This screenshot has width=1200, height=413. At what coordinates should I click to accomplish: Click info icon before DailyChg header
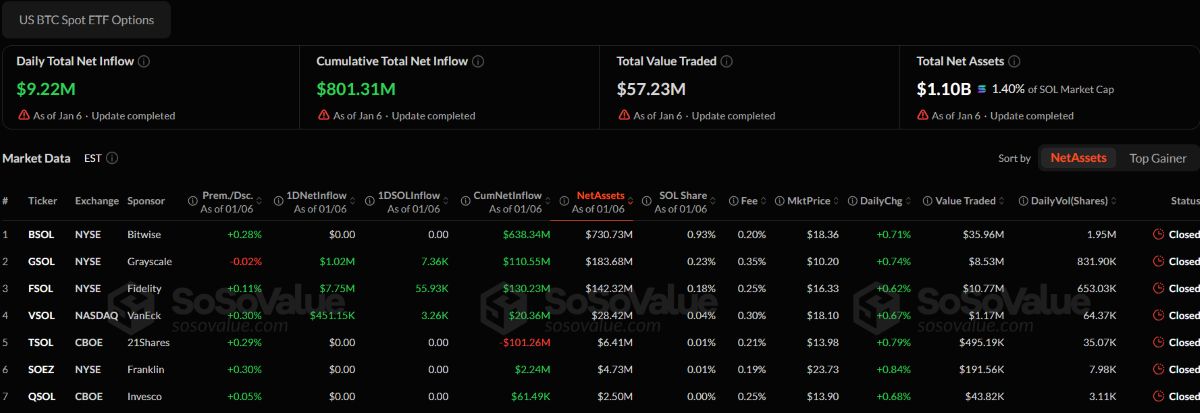point(852,200)
